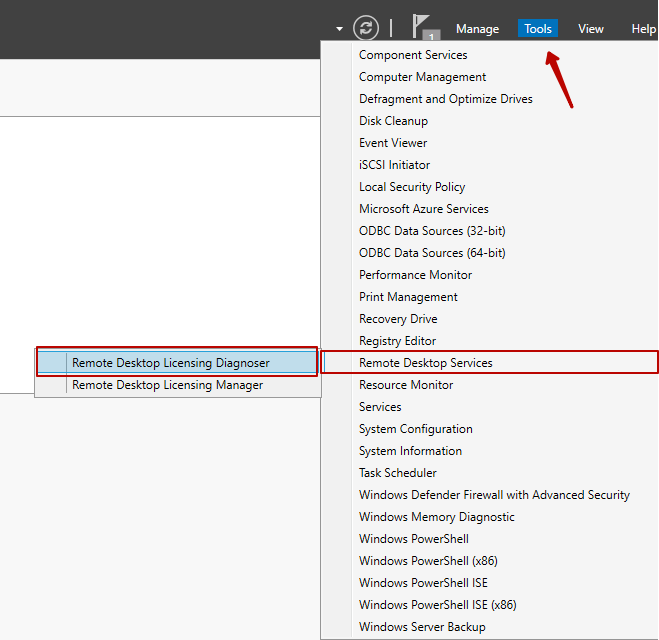The width and height of the screenshot is (659, 640).
Task: Open Performance Monitor
Action: pyautogui.click(x=415, y=275)
